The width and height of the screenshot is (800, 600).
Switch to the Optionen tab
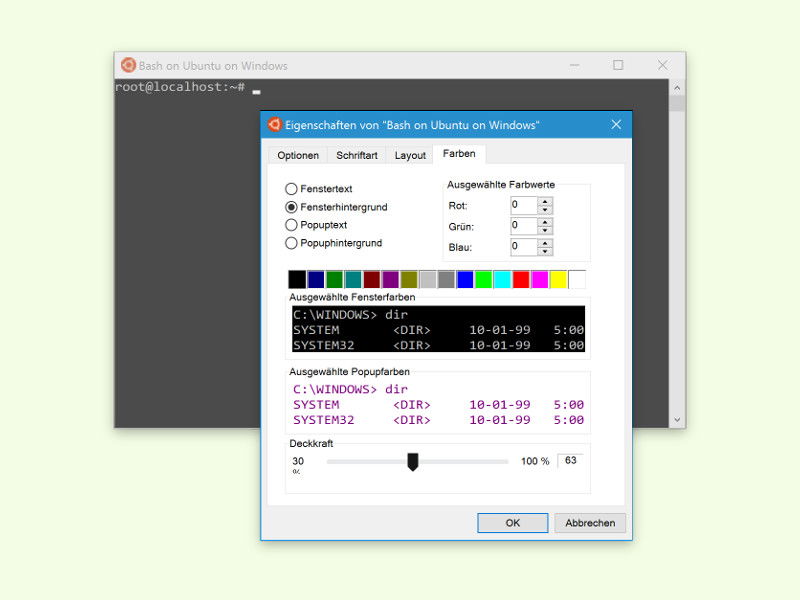298,155
